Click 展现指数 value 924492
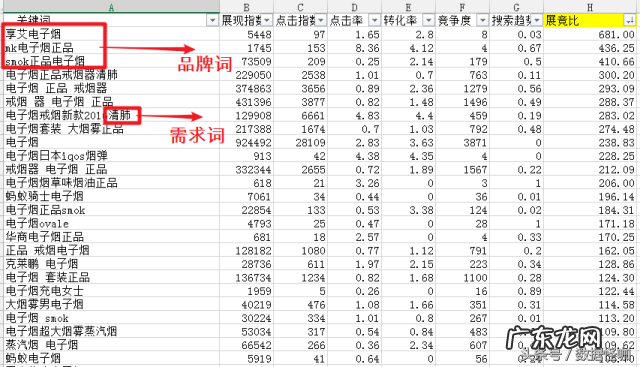 [x=253, y=142]
